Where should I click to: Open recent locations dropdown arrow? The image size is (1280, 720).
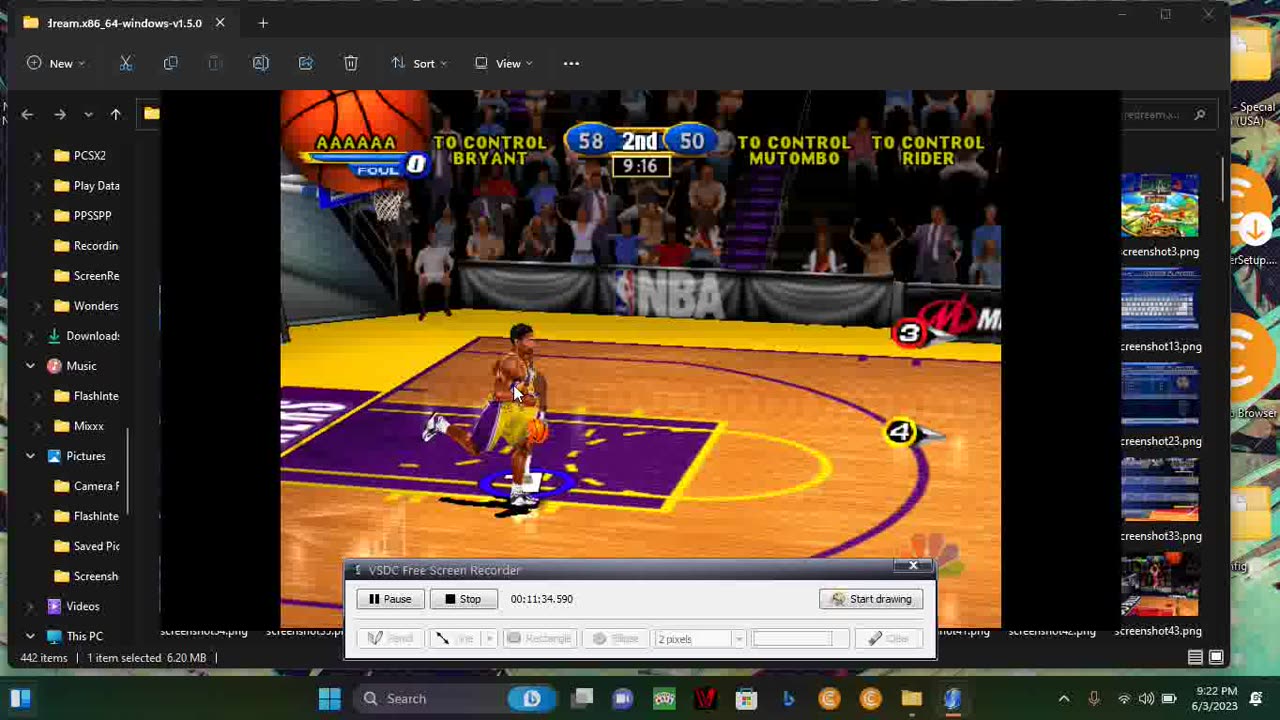point(88,114)
